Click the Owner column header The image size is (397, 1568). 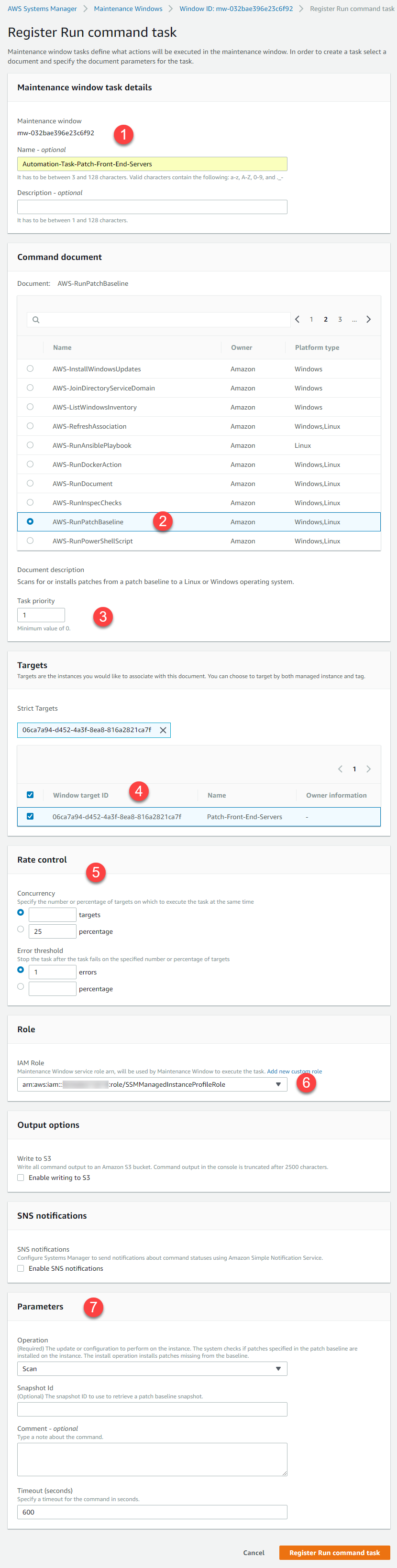tap(241, 347)
